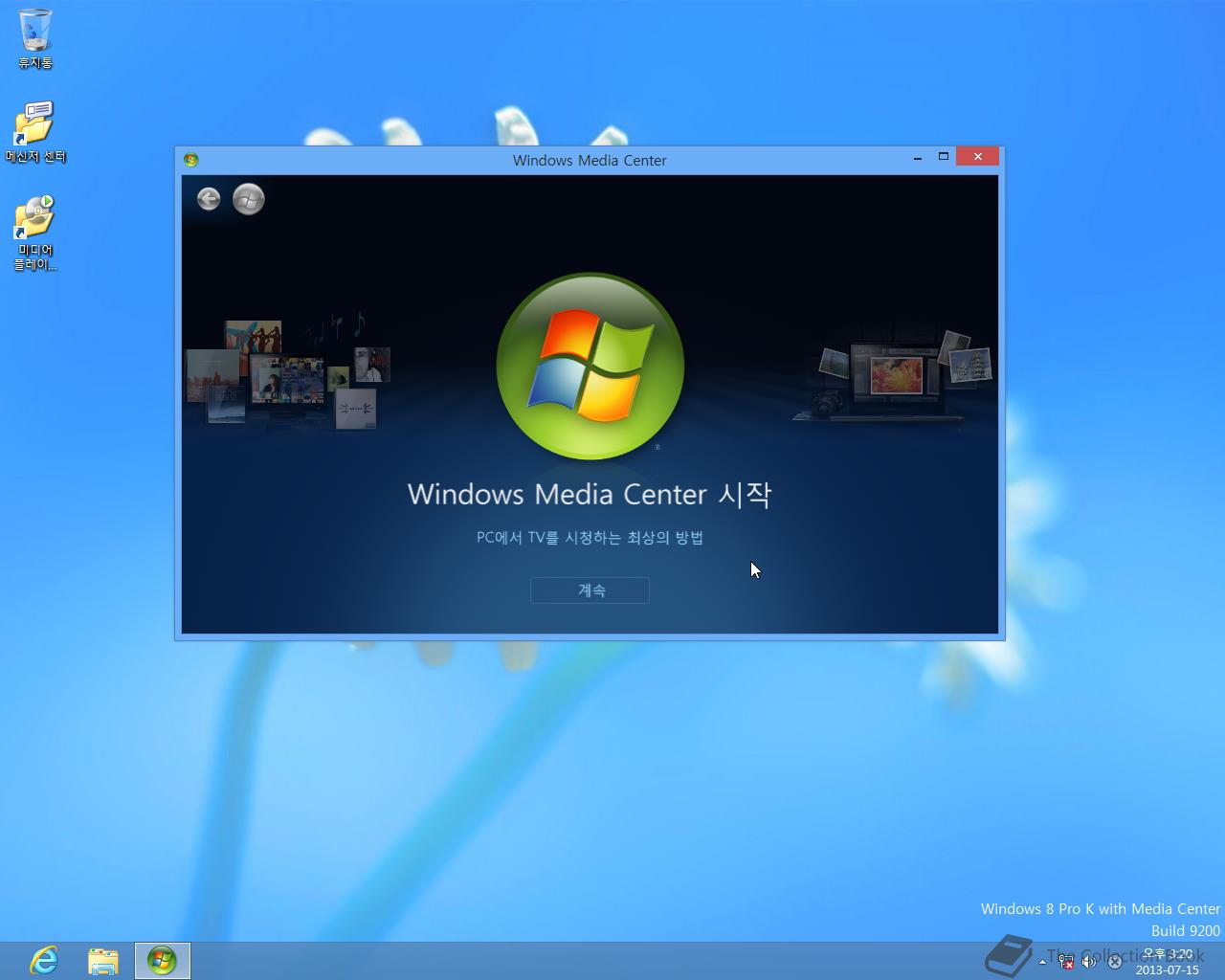Click the 계속 continue button
The width and height of the screenshot is (1225, 980).
[x=590, y=590]
